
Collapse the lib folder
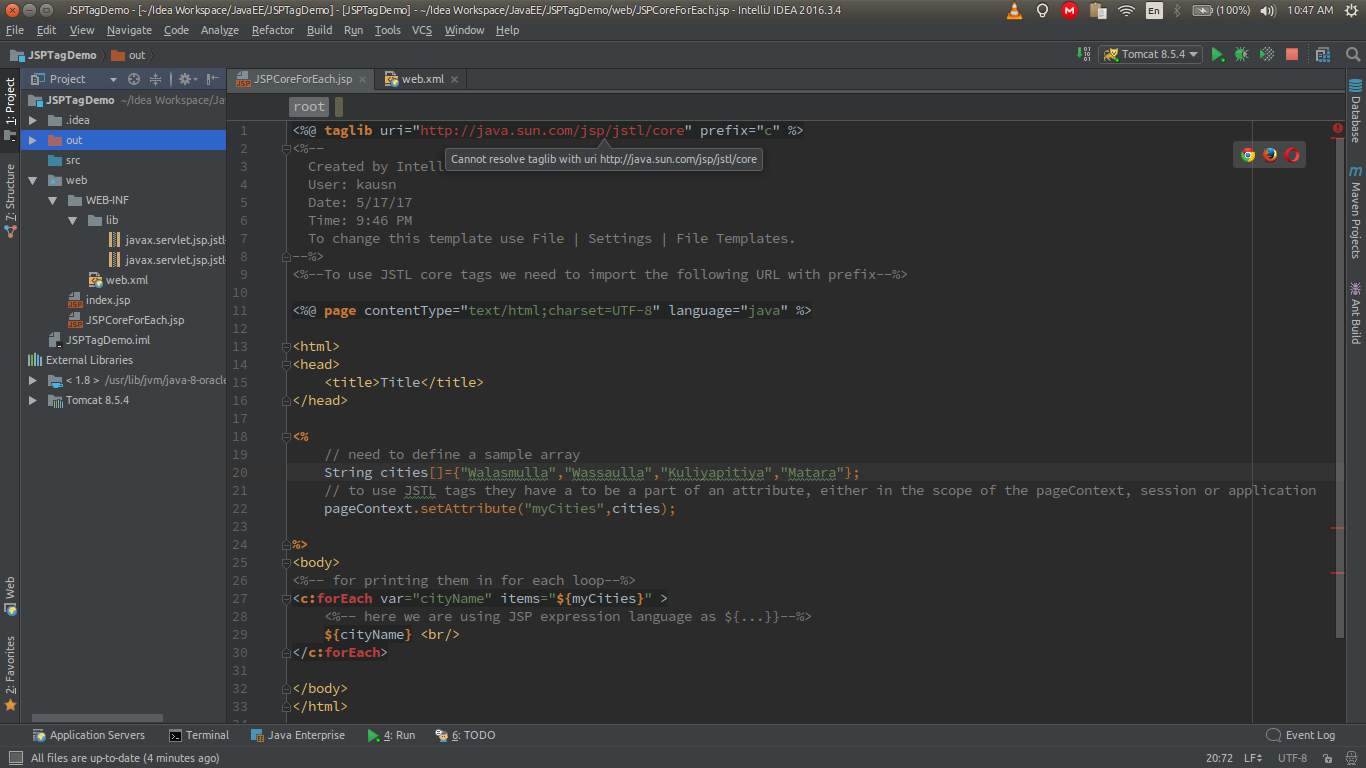[x=73, y=220]
